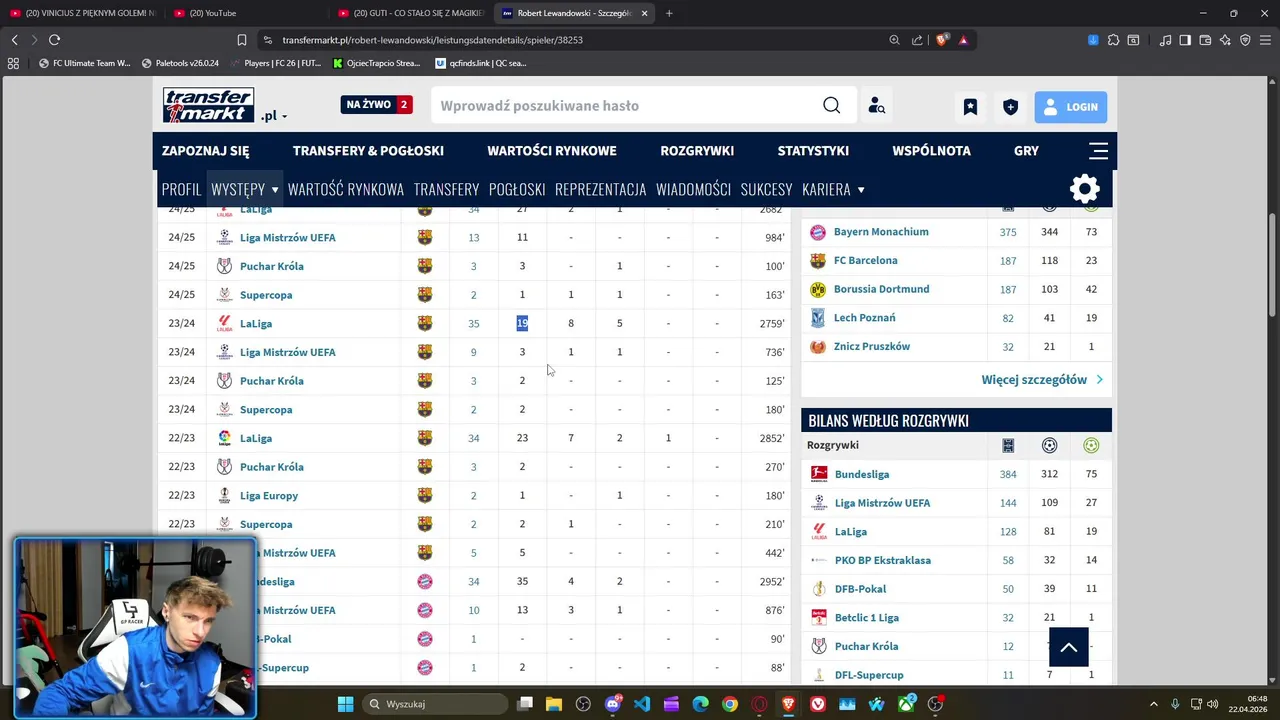The width and height of the screenshot is (1280, 720).
Task: Click the Transfermarkt logo
Action: 208,105
